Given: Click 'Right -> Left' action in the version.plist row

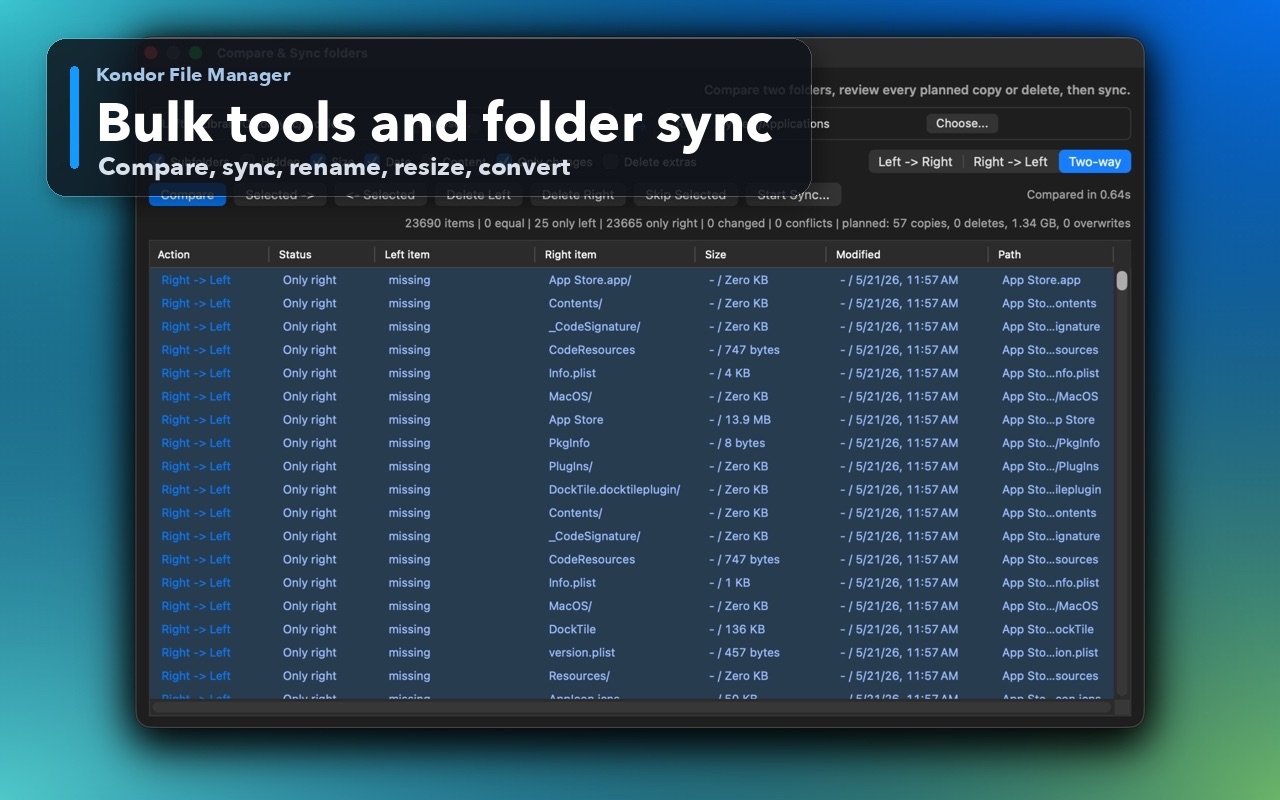Looking at the screenshot, I should coord(196,652).
